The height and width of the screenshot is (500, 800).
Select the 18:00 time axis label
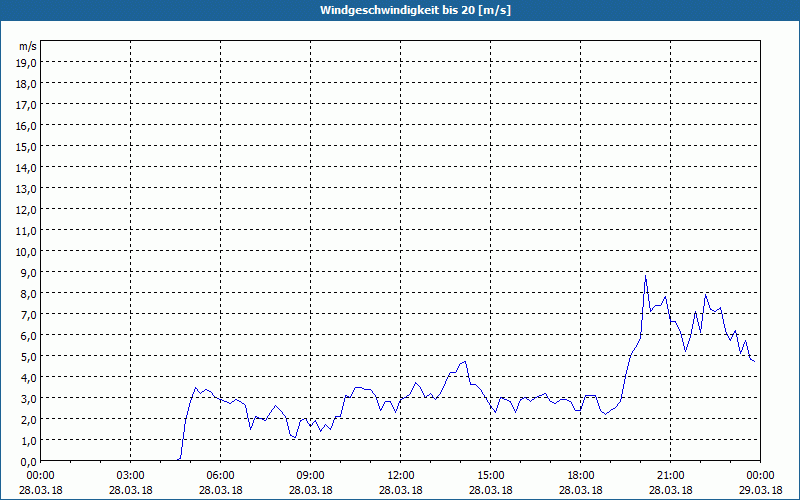pos(581,476)
